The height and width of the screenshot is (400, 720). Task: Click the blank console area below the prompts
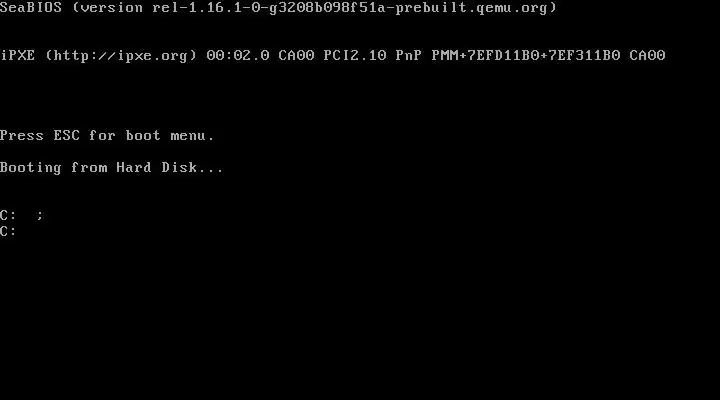[360, 317]
